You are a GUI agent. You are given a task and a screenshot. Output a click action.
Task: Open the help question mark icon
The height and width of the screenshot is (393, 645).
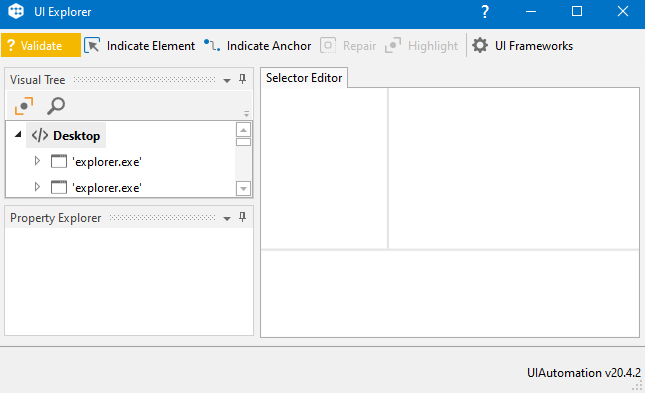485,12
